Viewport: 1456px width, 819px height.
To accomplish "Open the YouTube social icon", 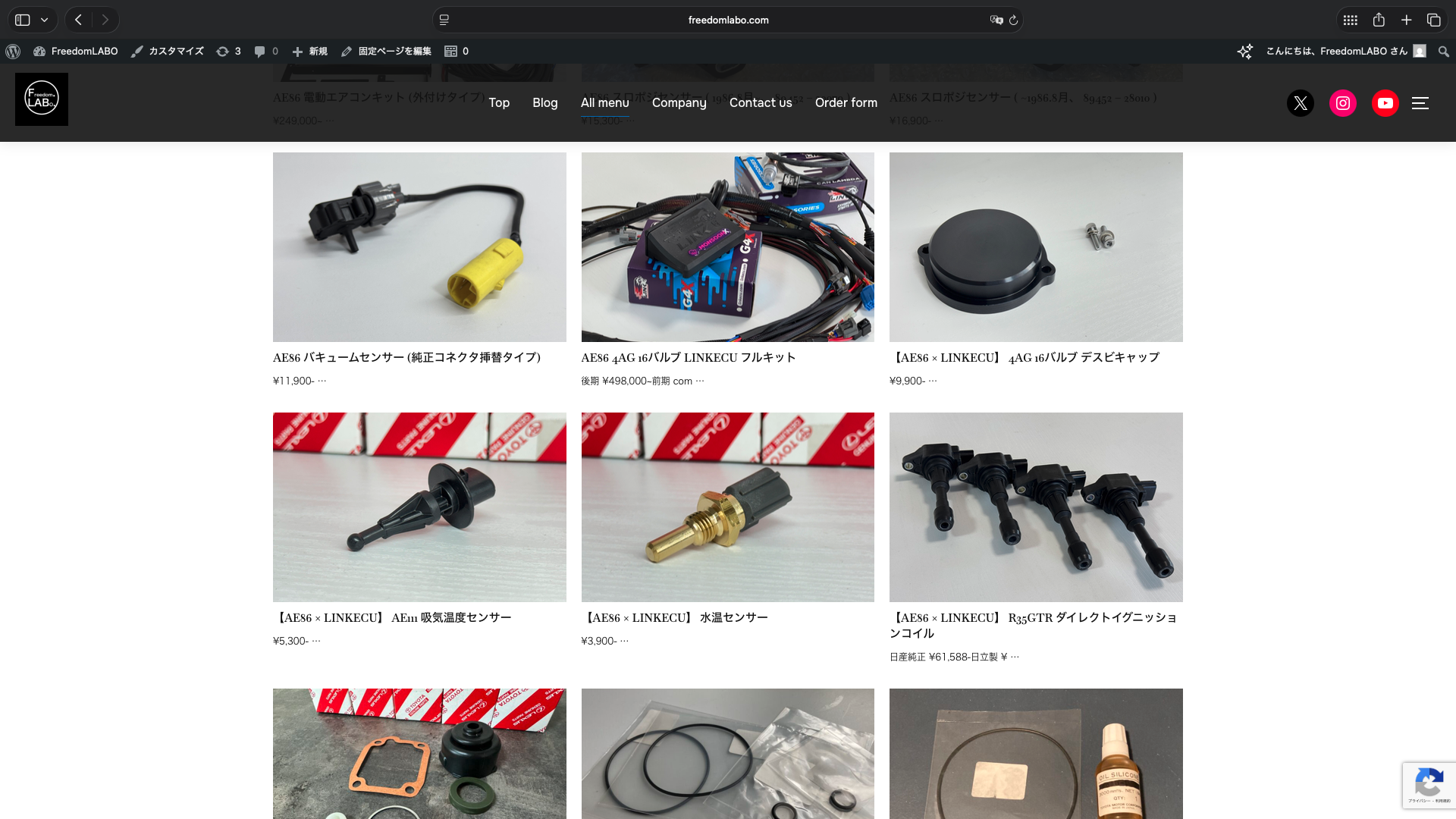I will tap(1385, 103).
